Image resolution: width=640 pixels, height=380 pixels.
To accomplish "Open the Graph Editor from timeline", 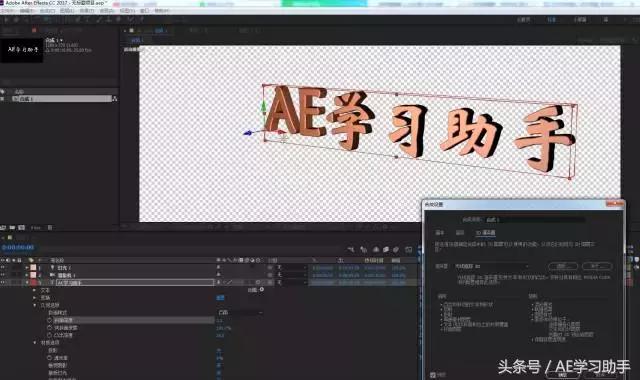I will 409,249.
